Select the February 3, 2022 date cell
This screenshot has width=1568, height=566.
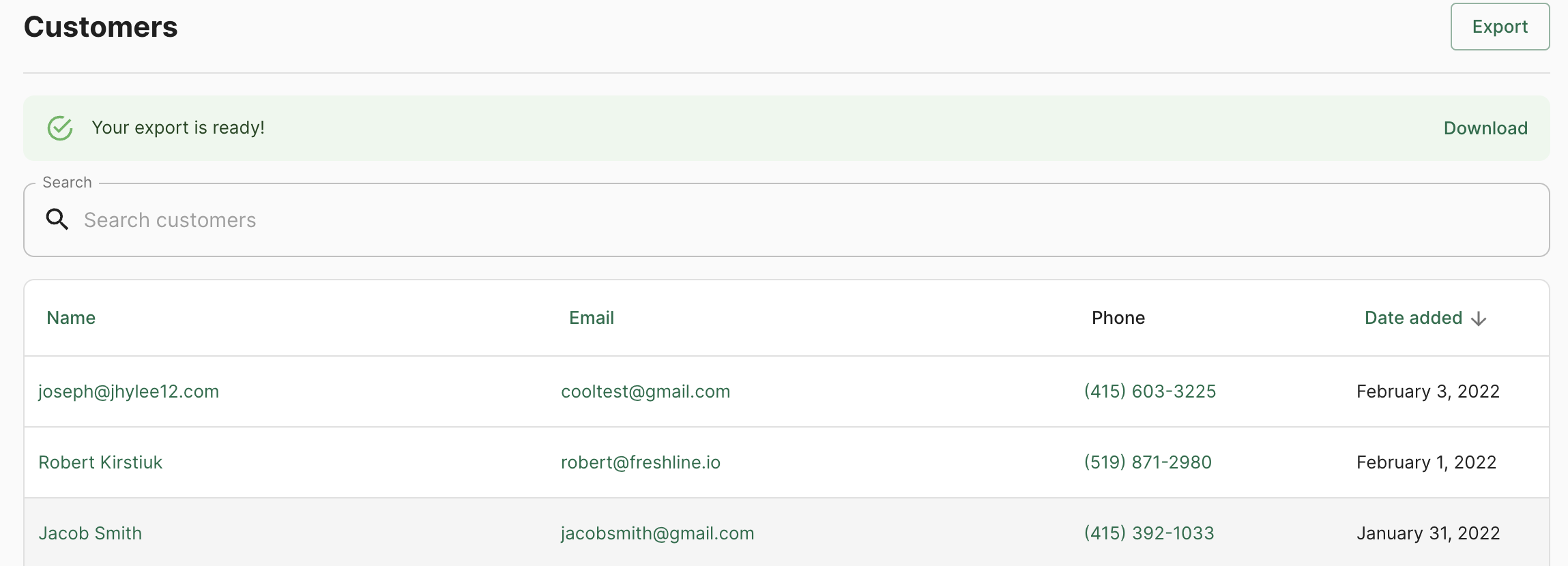point(1428,391)
